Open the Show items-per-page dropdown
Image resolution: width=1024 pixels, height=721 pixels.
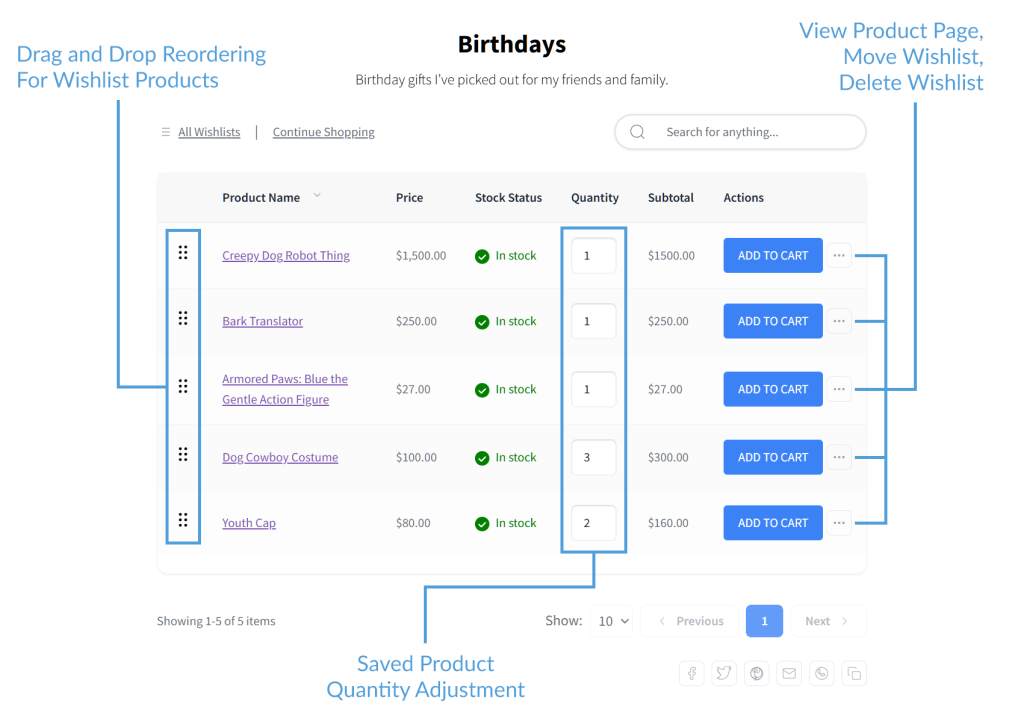[x=611, y=620]
